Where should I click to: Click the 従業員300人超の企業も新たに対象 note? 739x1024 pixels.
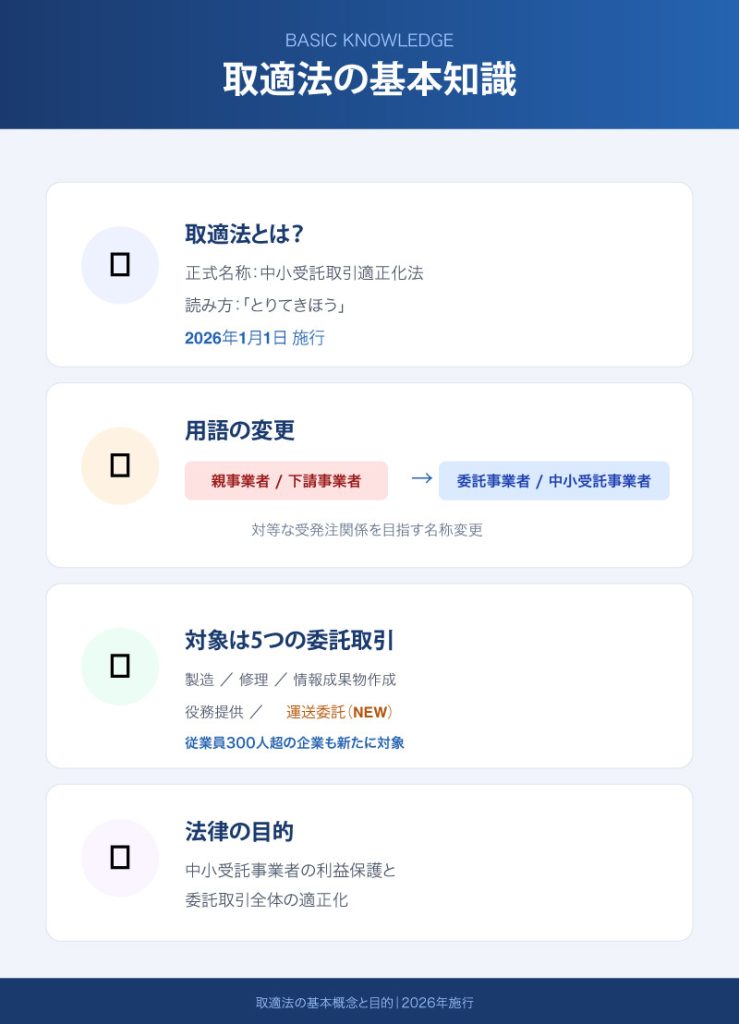[294, 743]
